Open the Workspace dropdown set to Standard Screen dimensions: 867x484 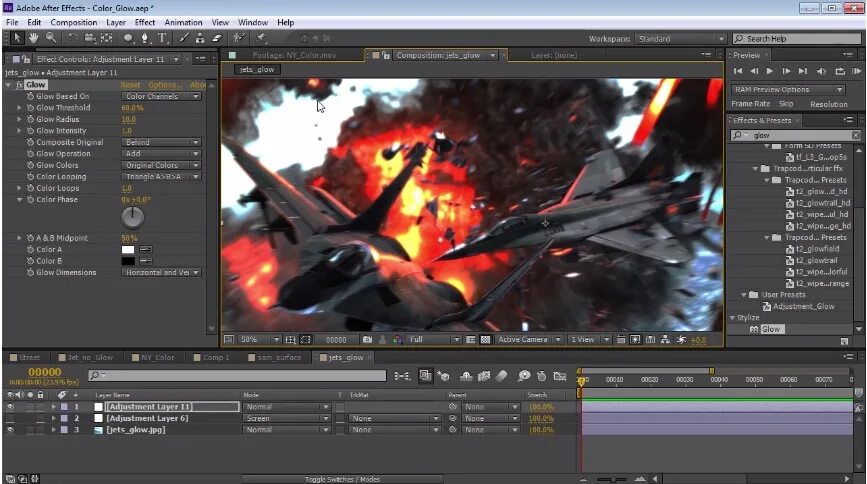click(x=679, y=39)
